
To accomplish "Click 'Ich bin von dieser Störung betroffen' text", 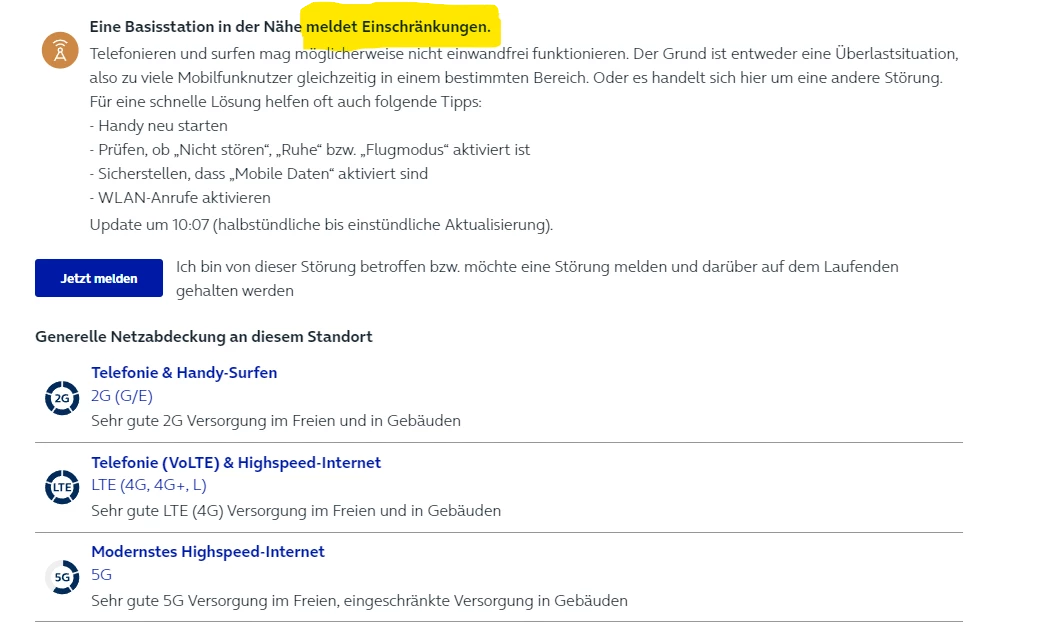I will click(x=537, y=267).
